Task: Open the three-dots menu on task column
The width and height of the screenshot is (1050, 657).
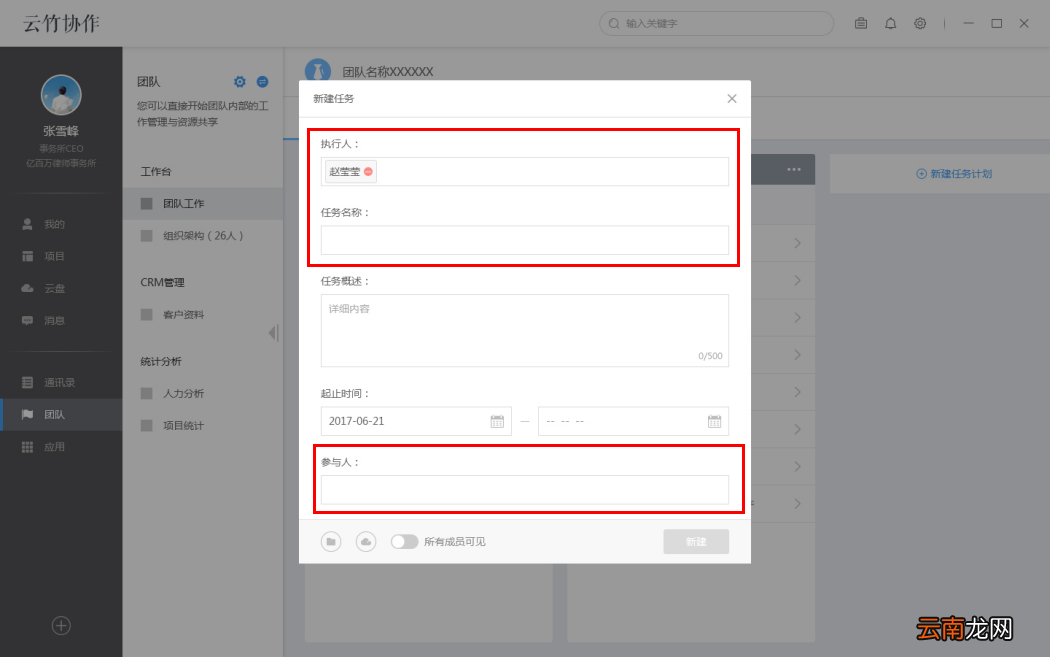Action: pyautogui.click(x=794, y=169)
